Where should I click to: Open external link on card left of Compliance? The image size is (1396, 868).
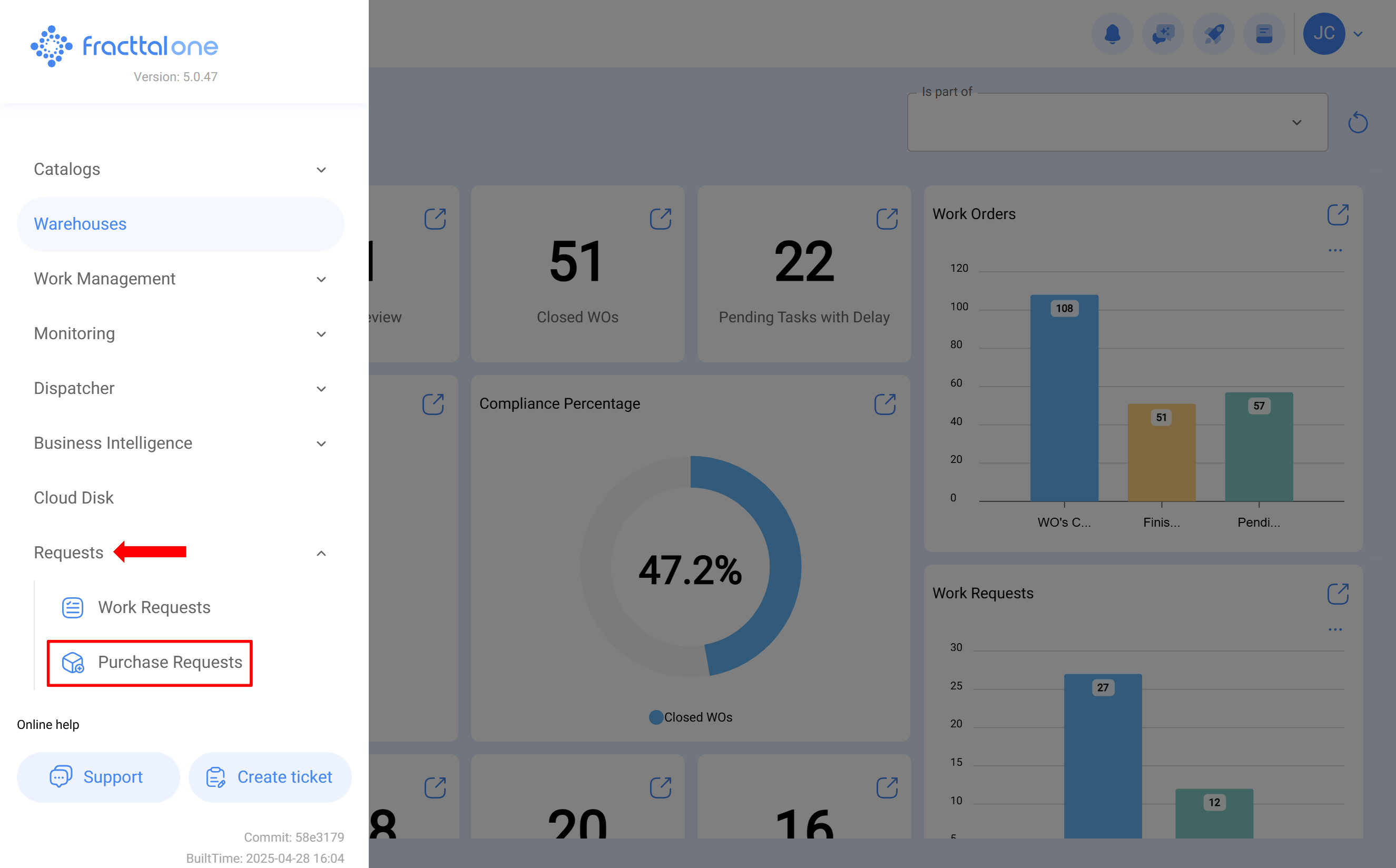433,404
